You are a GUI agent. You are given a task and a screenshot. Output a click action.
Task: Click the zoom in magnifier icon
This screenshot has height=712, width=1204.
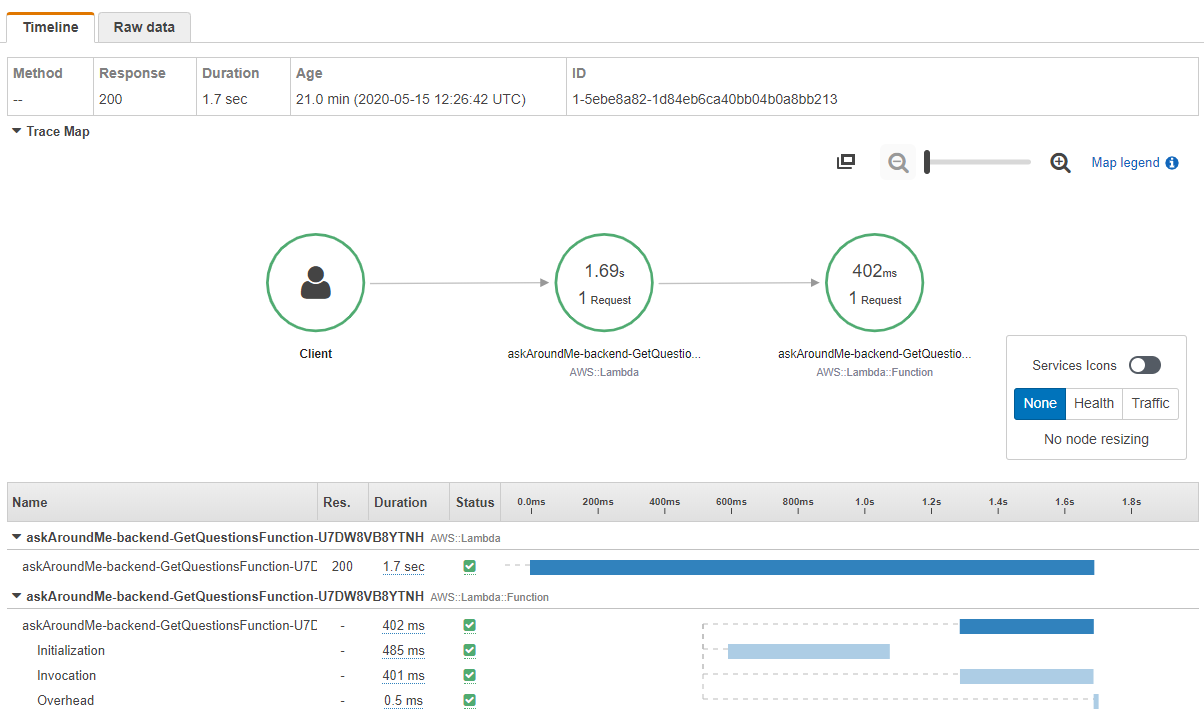pos(1061,161)
